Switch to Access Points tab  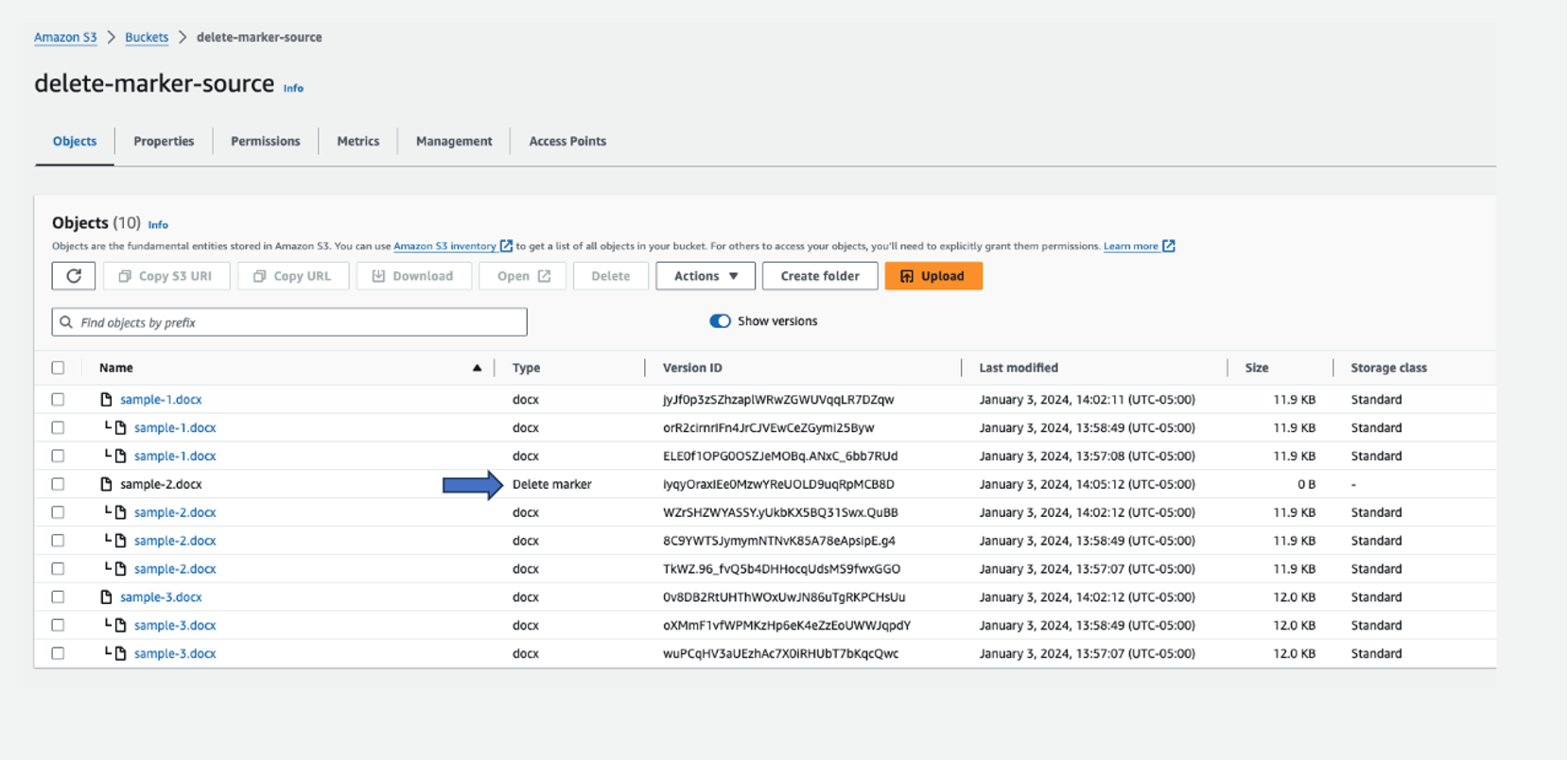[567, 141]
